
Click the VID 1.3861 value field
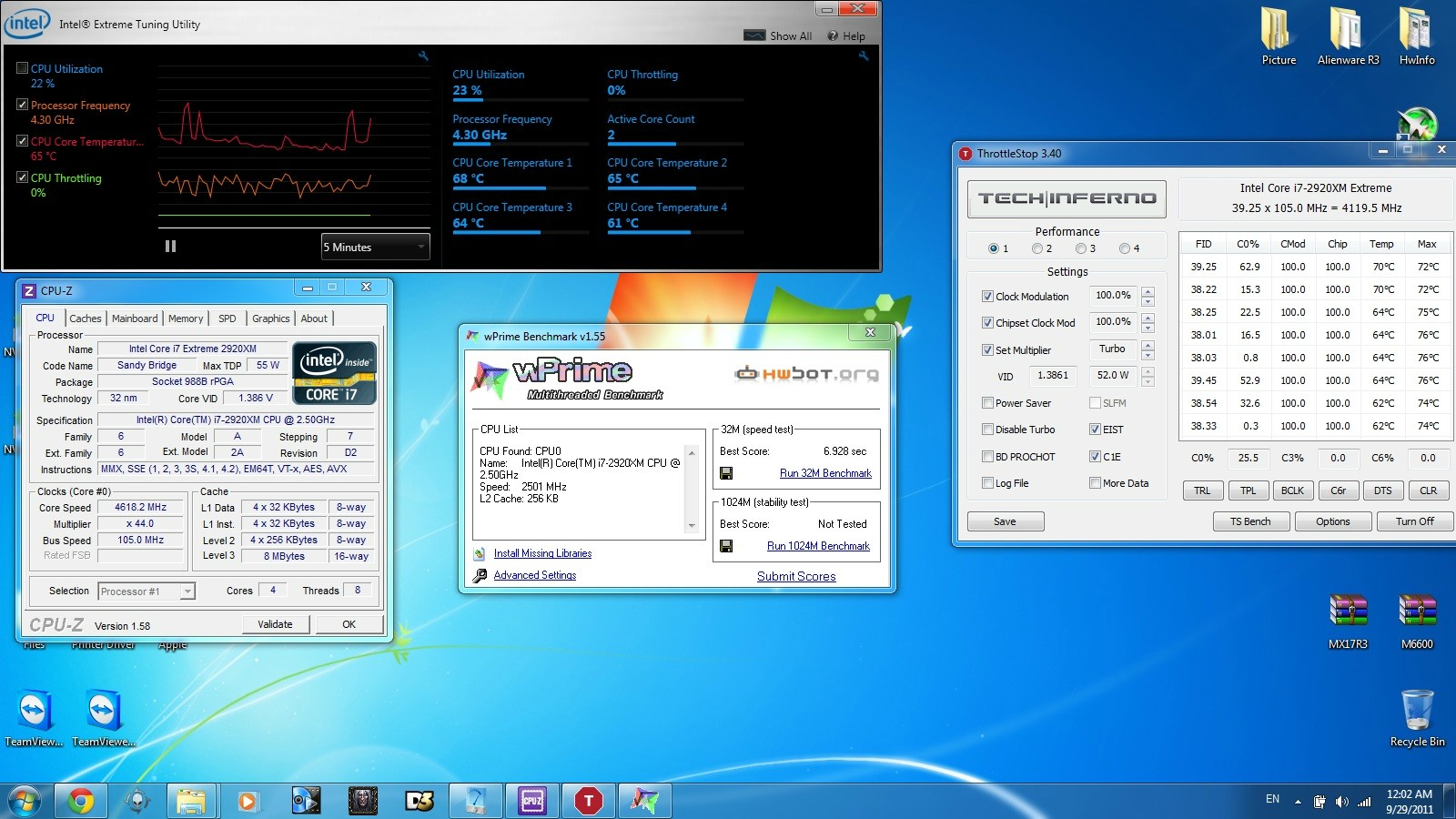click(1053, 376)
